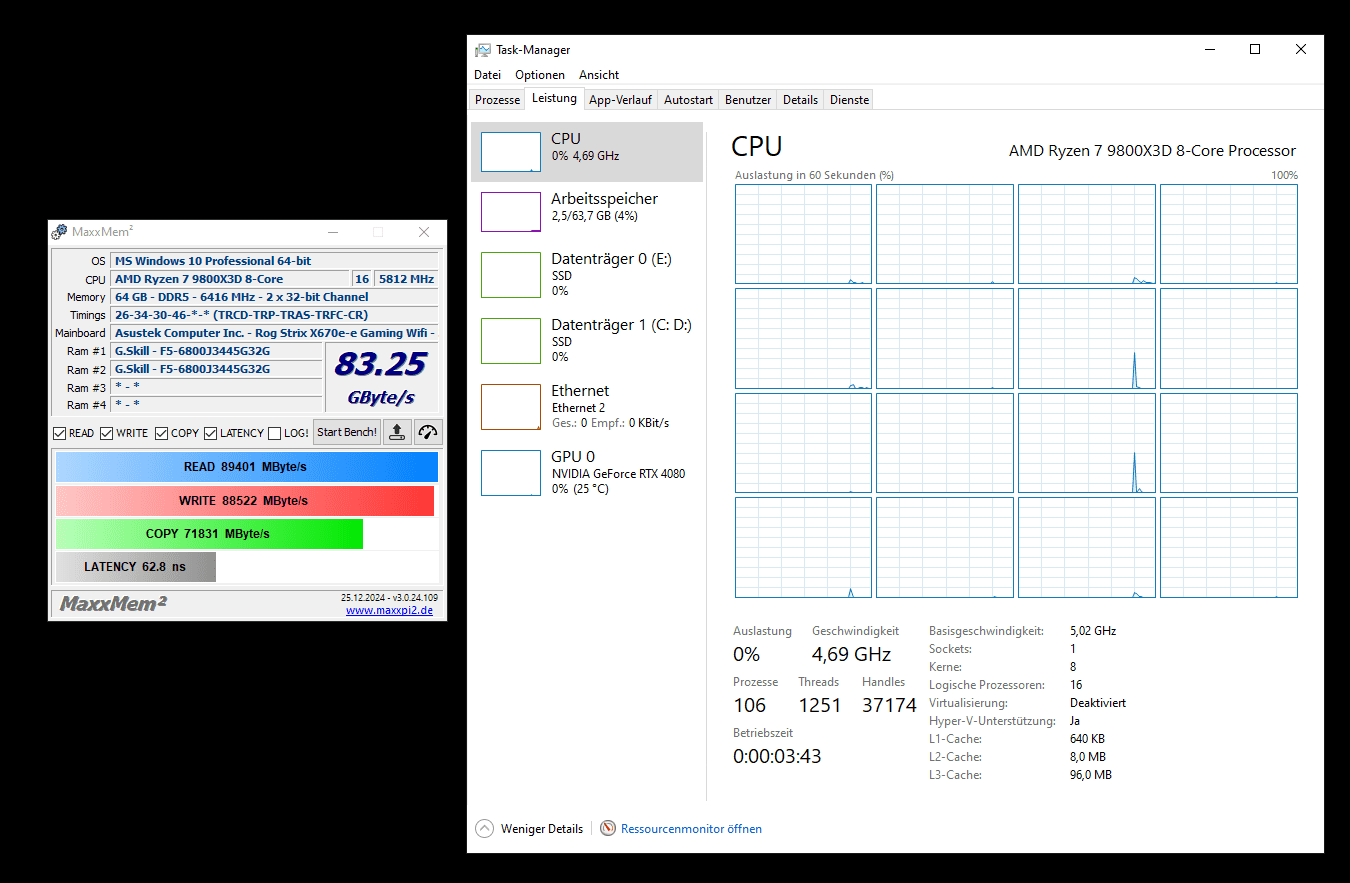The height and width of the screenshot is (883, 1350).
Task: Select the GPU 0 mini graph
Action: pos(511,473)
